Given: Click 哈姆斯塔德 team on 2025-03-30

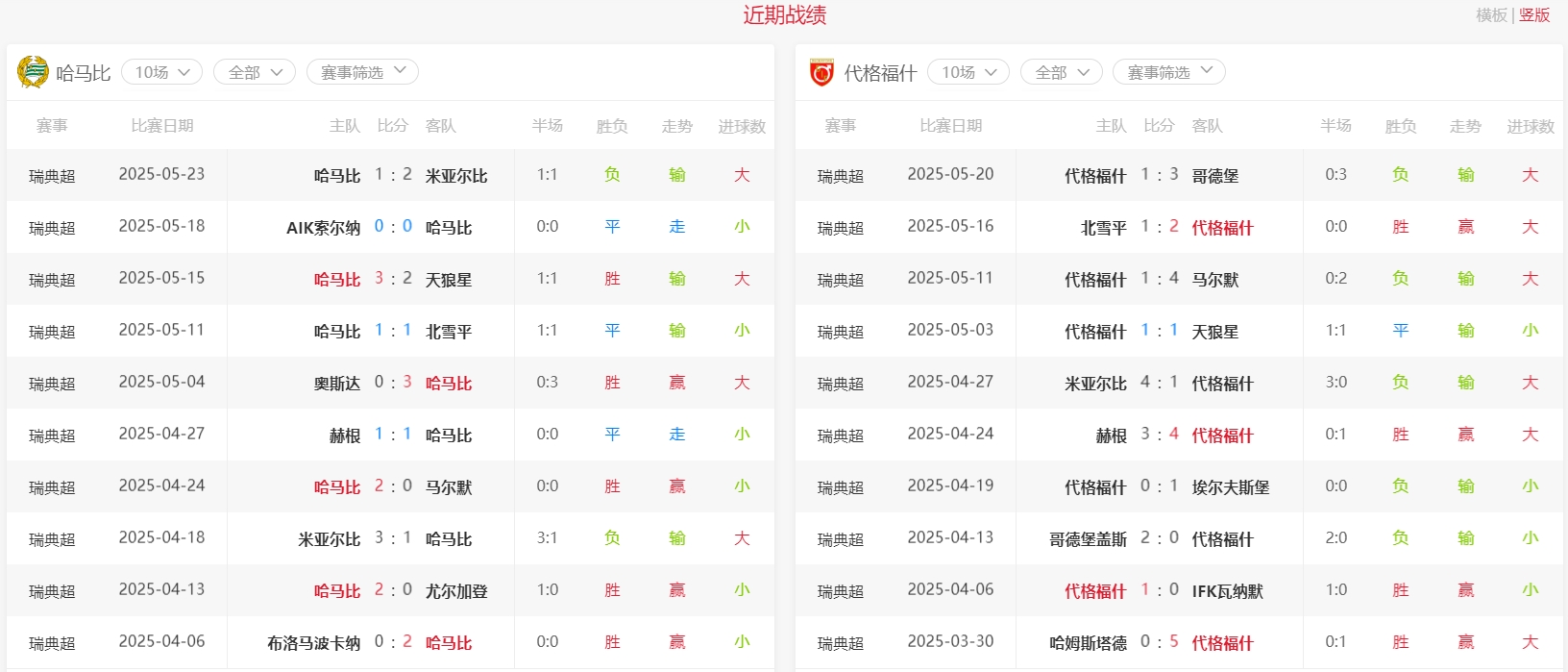Looking at the screenshot, I should point(1088,643).
